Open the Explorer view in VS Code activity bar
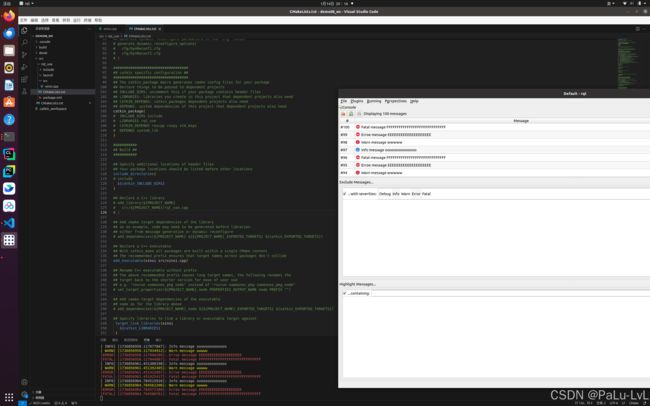Image resolution: width=650 pixels, height=406 pixels. pos(24,30)
